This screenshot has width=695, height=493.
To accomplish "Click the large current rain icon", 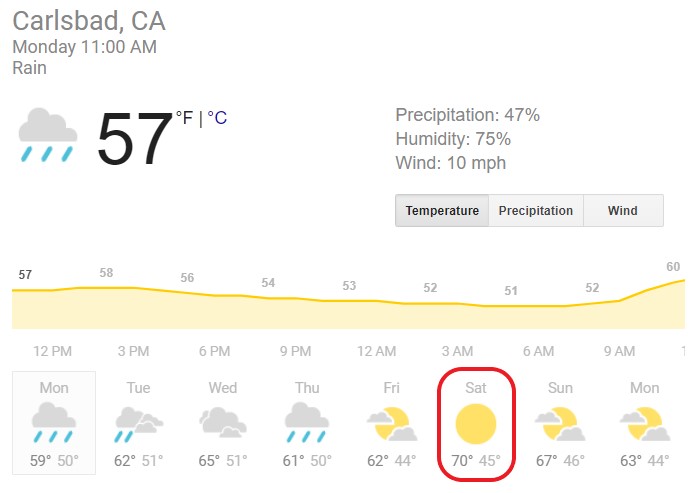I will [x=48, y=135].
